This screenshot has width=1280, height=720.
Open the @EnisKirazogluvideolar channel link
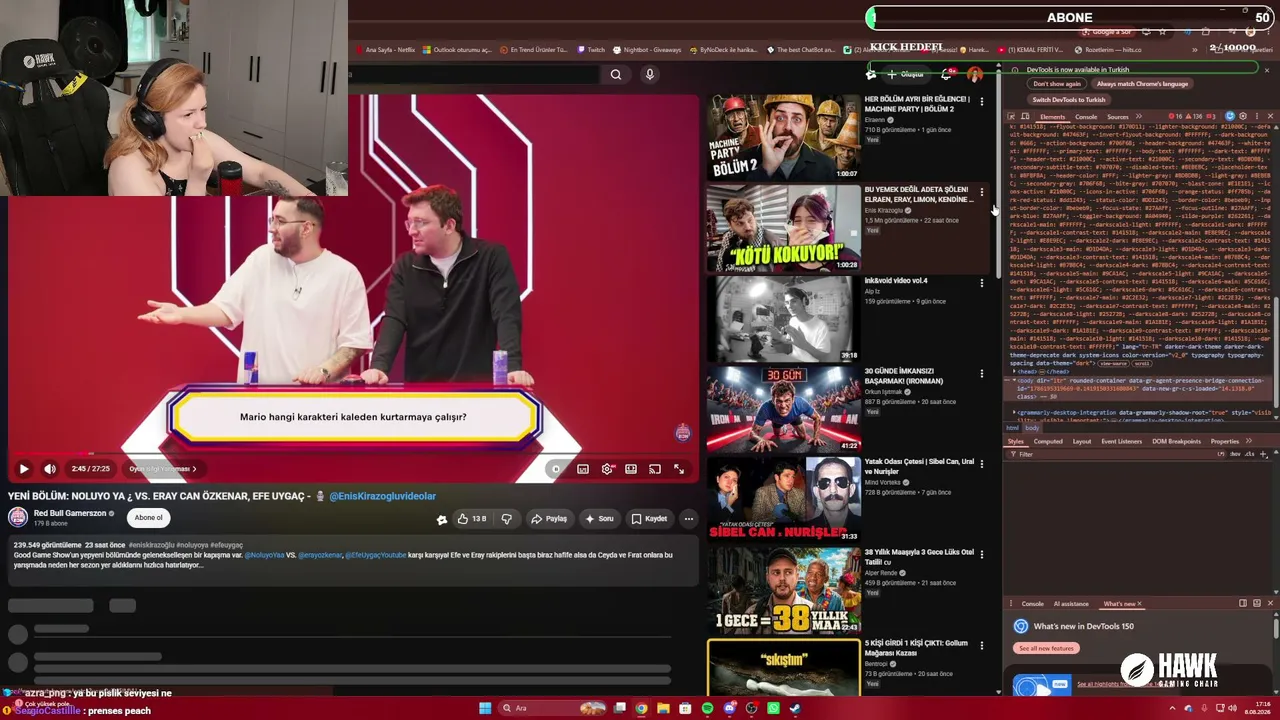coord(382,496)
